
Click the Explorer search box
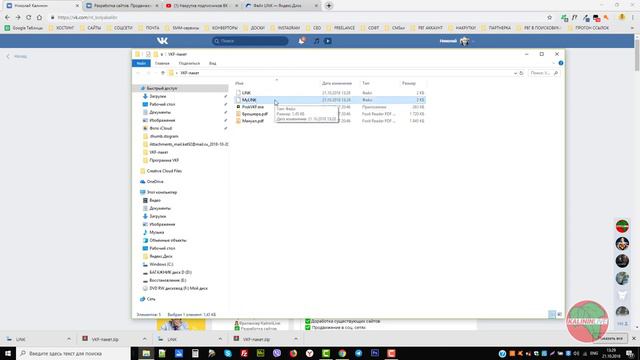pos(544,73)
